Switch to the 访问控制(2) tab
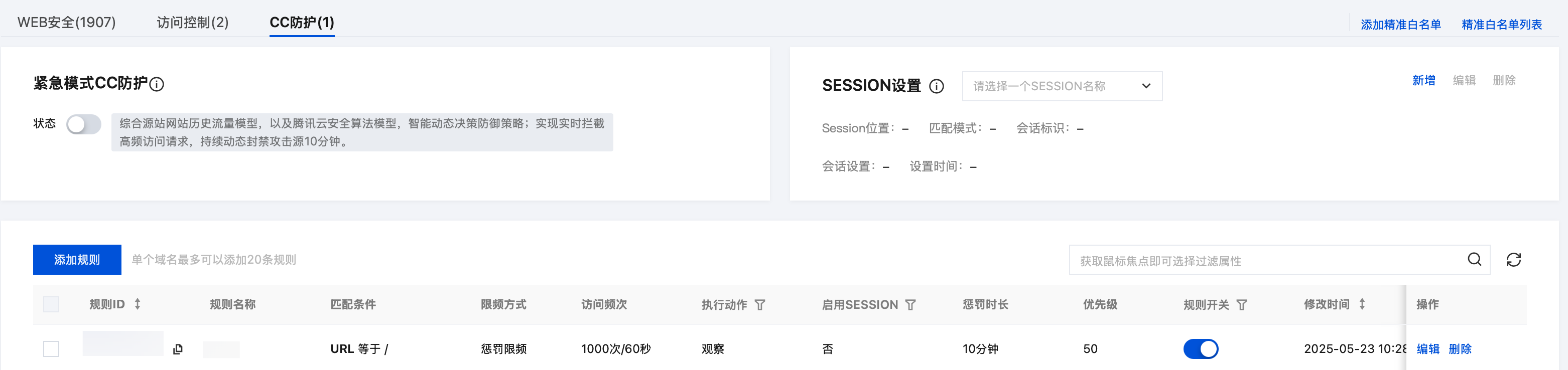The image size is (1568, 370). pos(192,23)
